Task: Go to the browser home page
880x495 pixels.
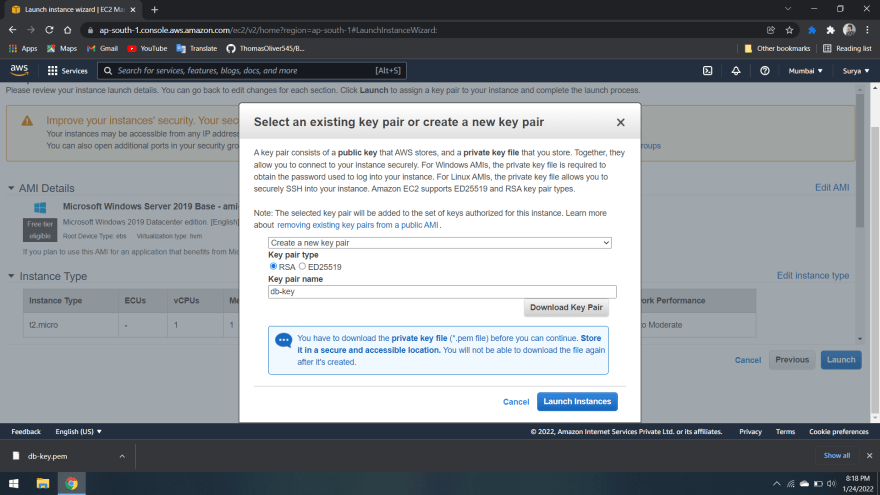Action: click(67, 30)
